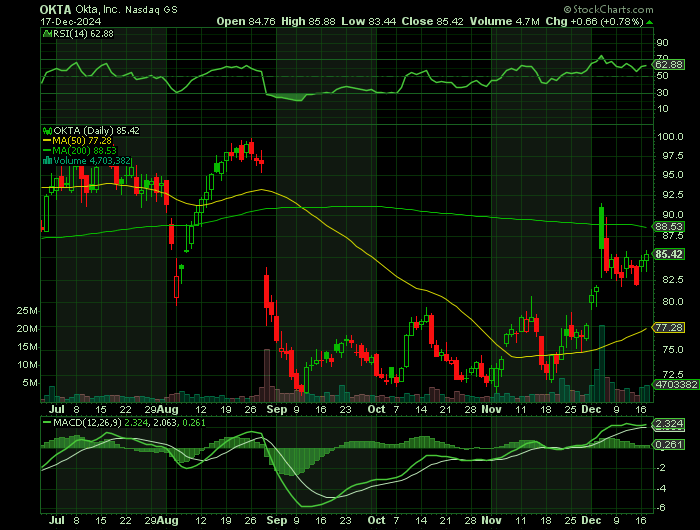Screen dimensions: 700x530
Task: Click the Low 83.44 value
Action: [368, 21]
